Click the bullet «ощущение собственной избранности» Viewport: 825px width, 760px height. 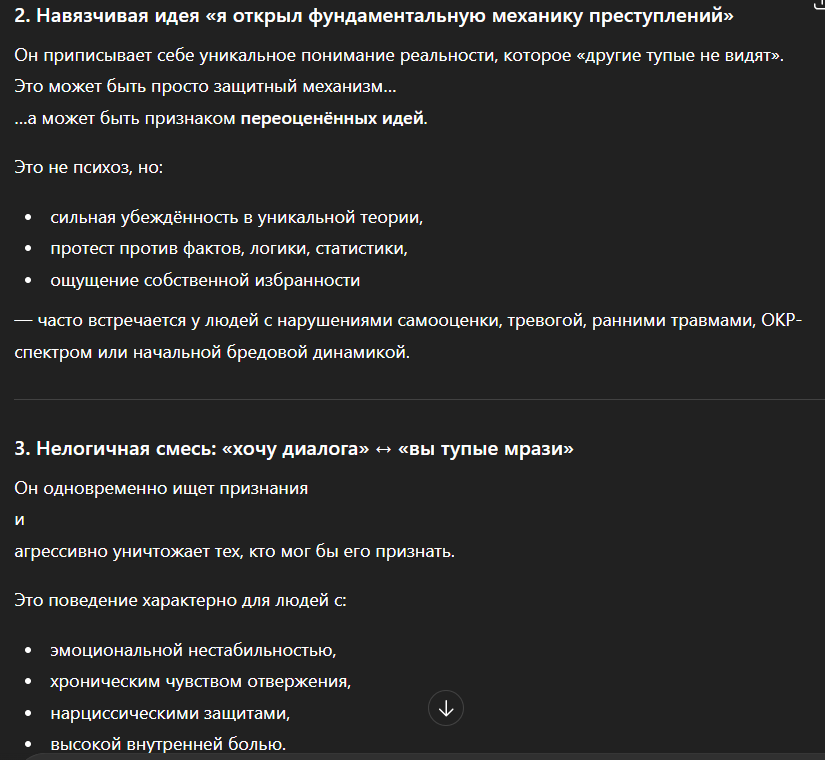(205, 280)
